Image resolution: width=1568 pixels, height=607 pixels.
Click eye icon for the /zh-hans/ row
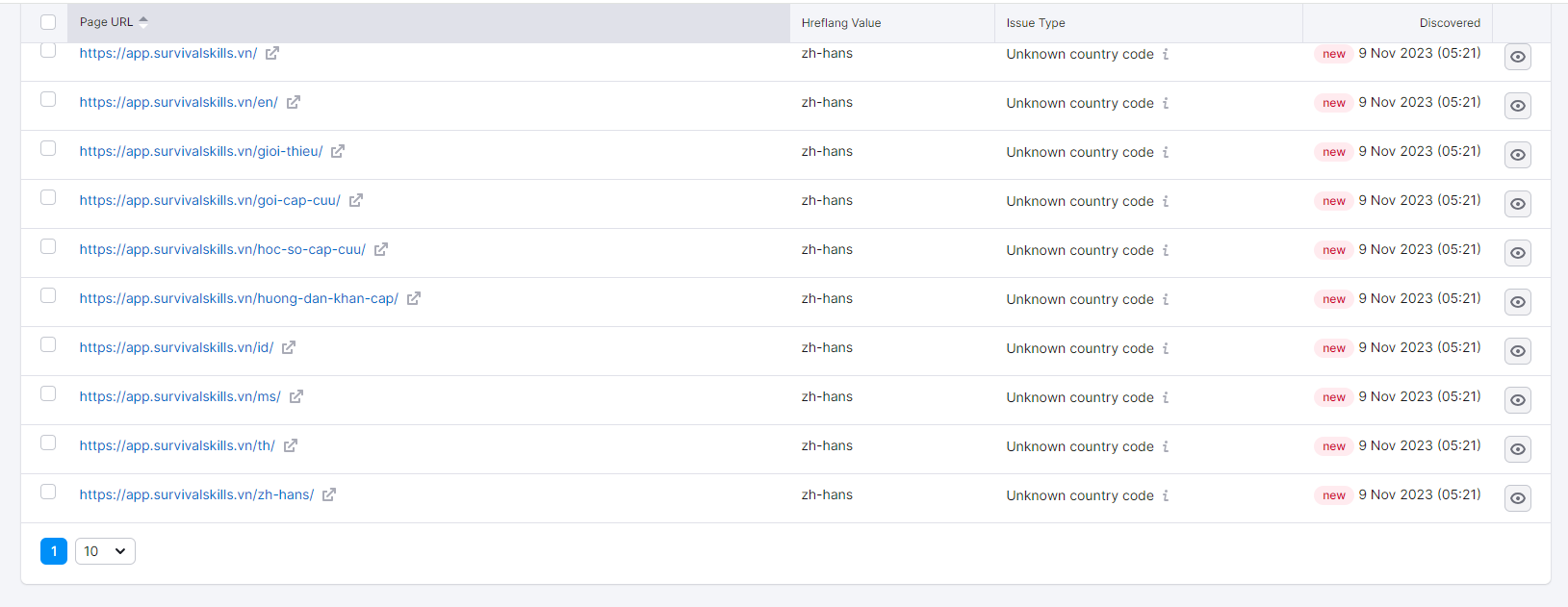coord(1518,498)
